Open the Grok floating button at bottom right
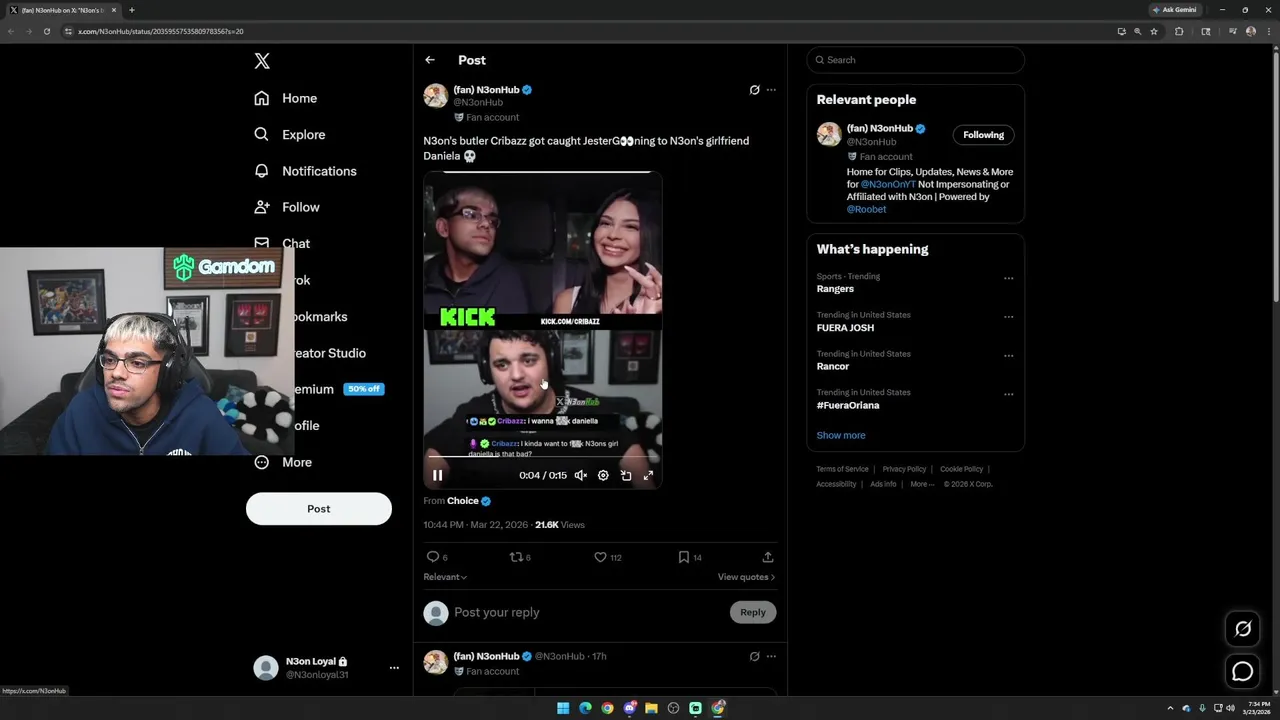Image resolution: width=1280 pixels, height=720 pixels. click(1243, 629)
